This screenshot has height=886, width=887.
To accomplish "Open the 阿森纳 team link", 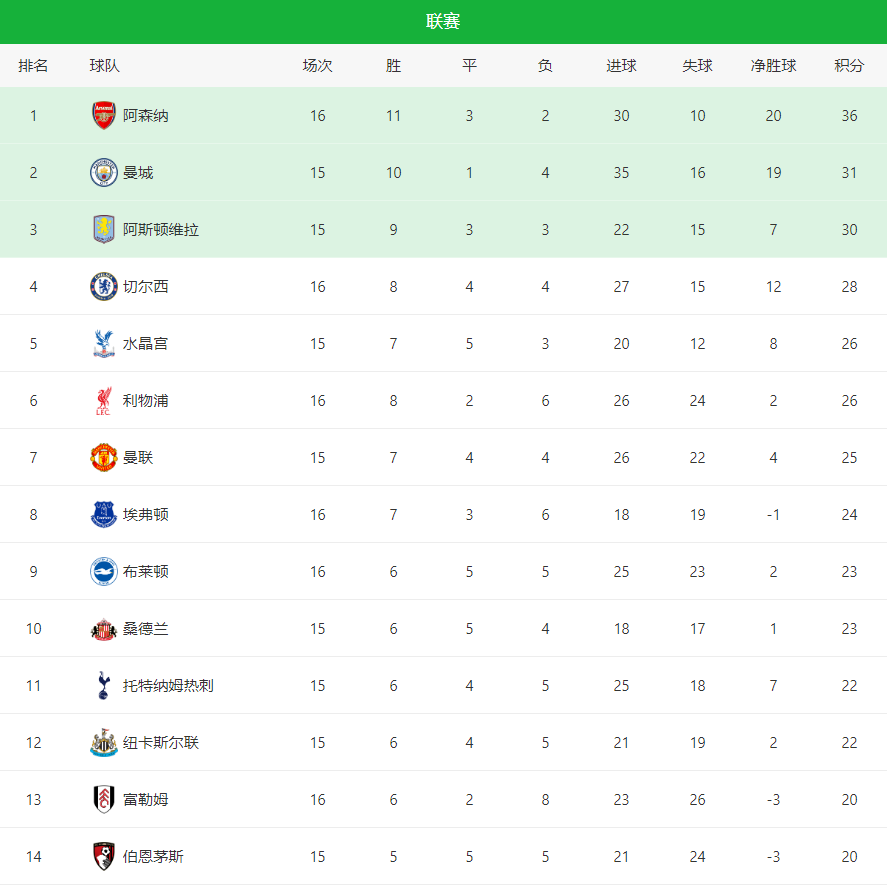I will (146, 116).
